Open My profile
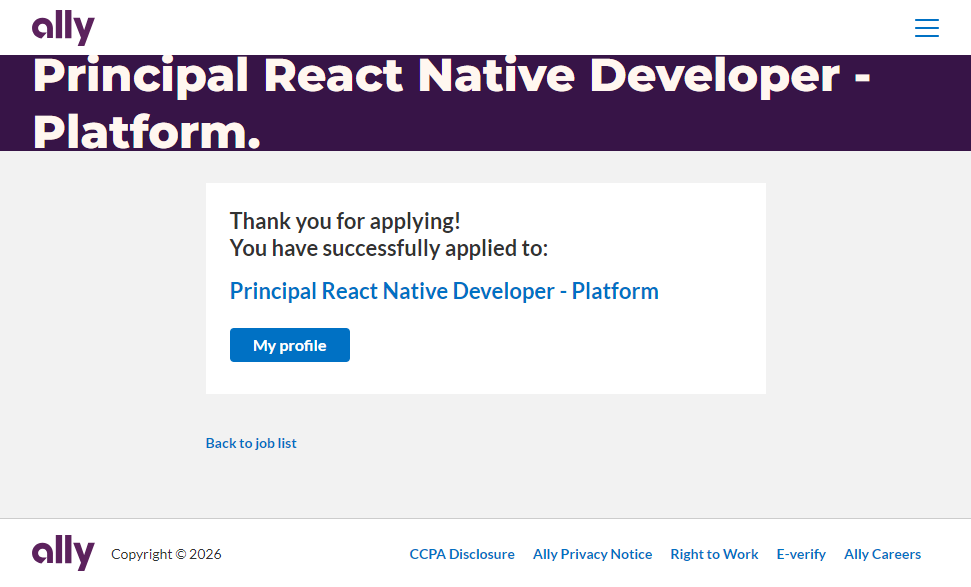The width and height of the screenshot is (971, 587). pyautogui.click(x=289, y=345)
